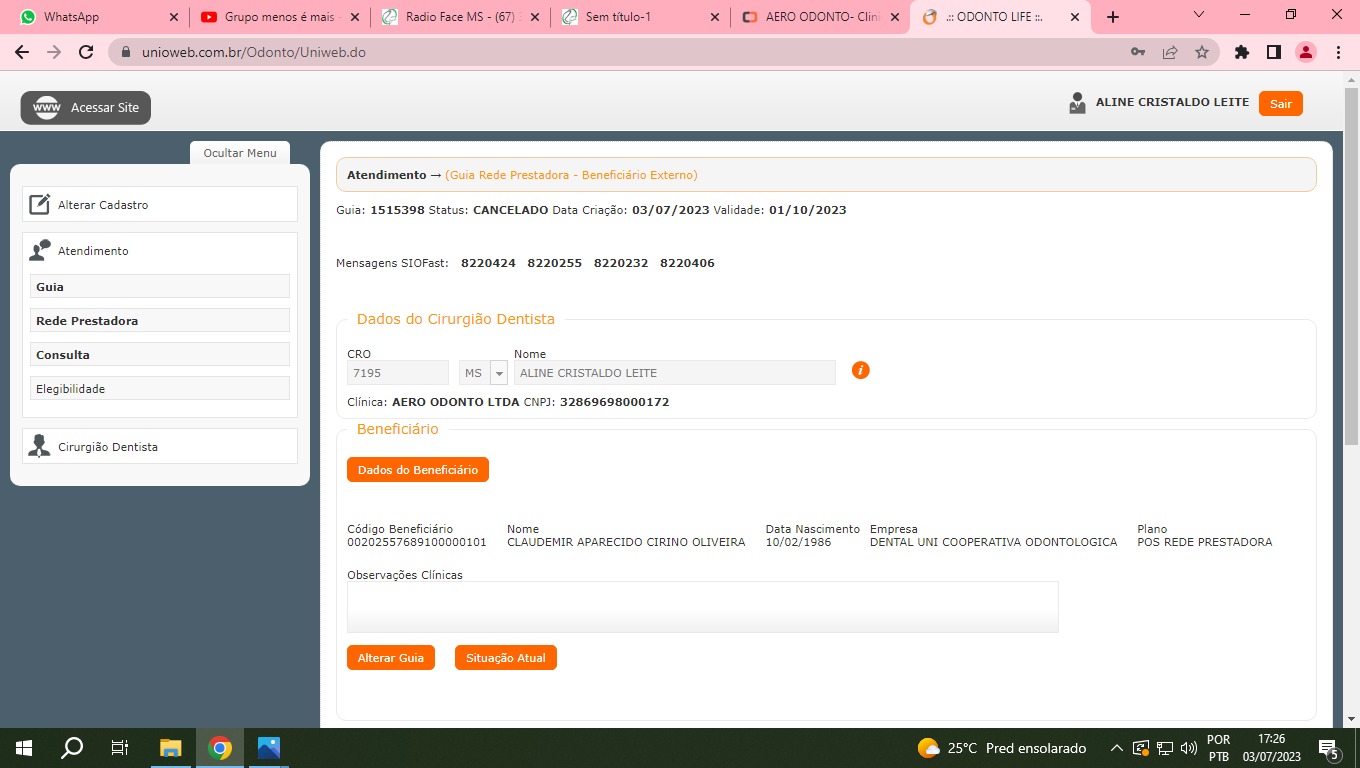This screenshot has height=768, width=1360.
Task: Switch to AERO ODONTO browser tab
Action: [818, 17]
